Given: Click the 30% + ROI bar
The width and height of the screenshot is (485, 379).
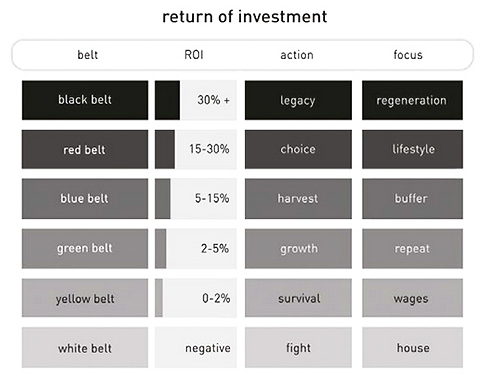Looking at the screenshot, I should coord(196,100).
